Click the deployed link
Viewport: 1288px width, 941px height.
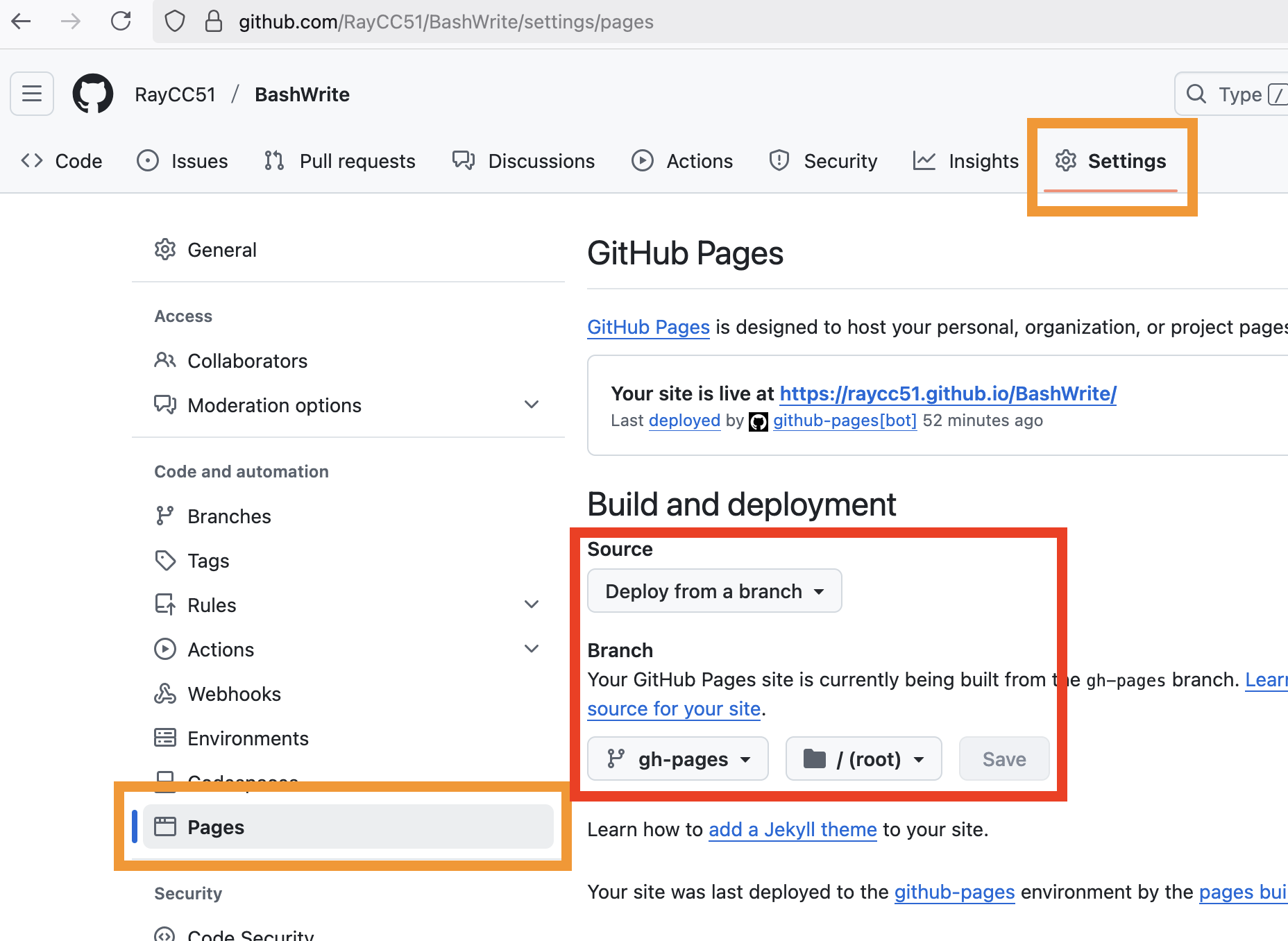(x=684, y=421)
